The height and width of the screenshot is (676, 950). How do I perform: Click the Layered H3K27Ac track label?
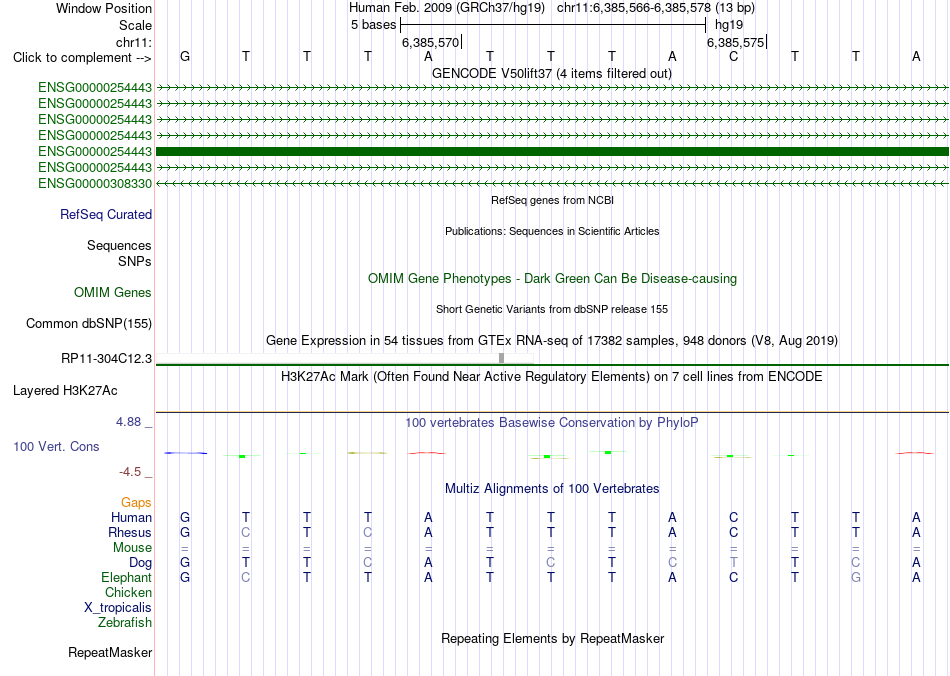coord(65,391)
